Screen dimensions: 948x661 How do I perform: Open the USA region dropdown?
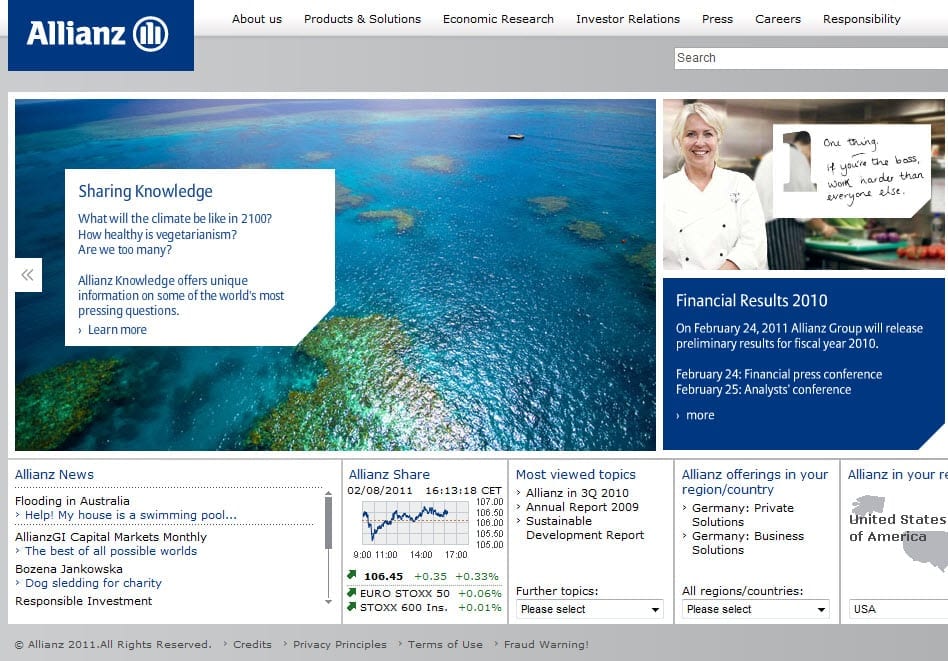coord(898,609)
